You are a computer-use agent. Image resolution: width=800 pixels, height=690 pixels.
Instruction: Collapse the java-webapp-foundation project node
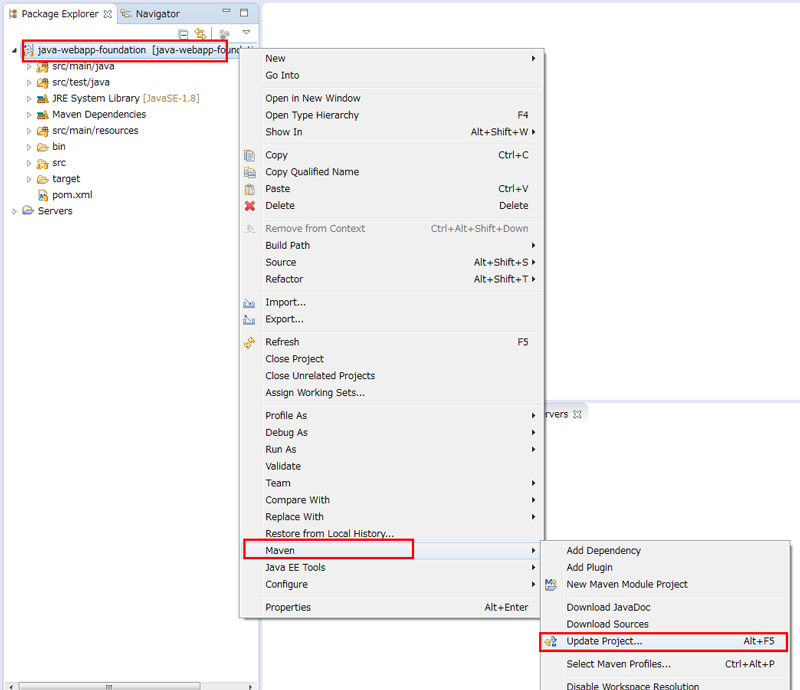click(14, 50)
